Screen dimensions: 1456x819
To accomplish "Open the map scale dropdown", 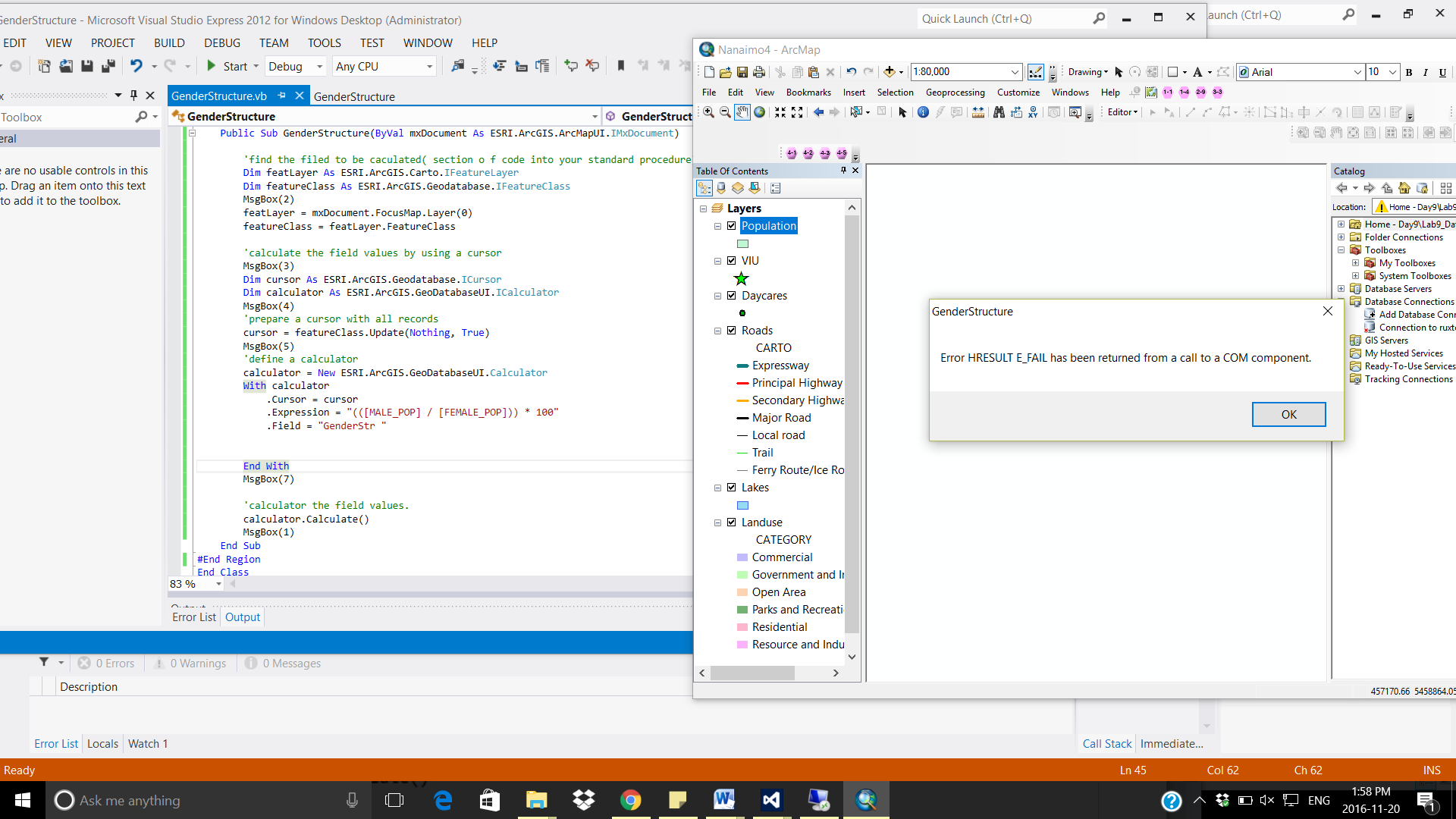I will tap(1015, 72).
